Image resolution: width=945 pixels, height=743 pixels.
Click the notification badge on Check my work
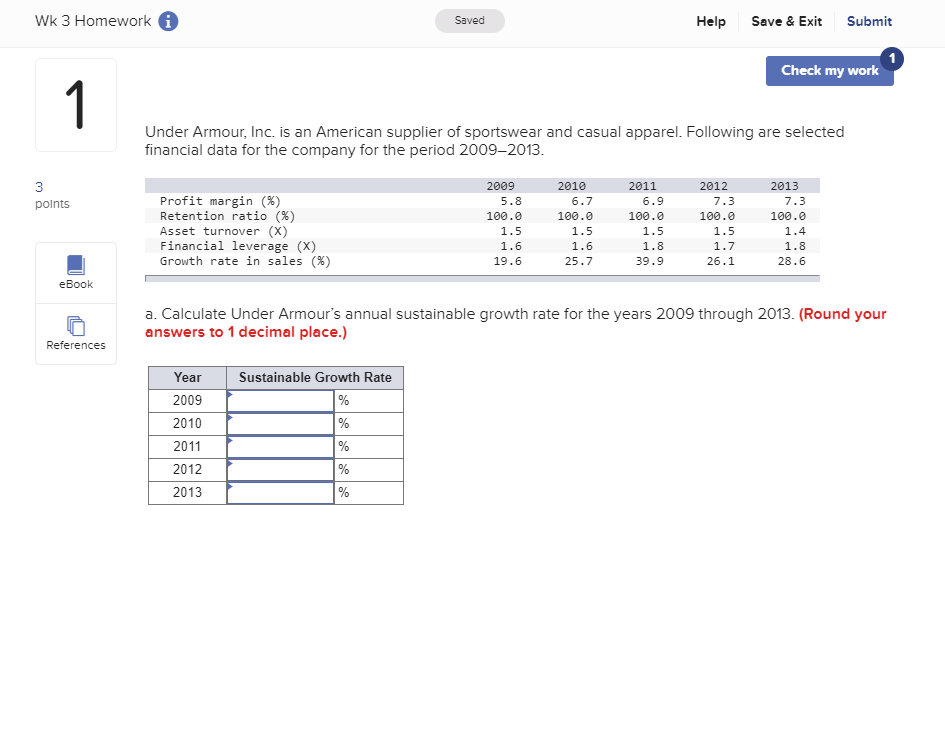(891, 58)
